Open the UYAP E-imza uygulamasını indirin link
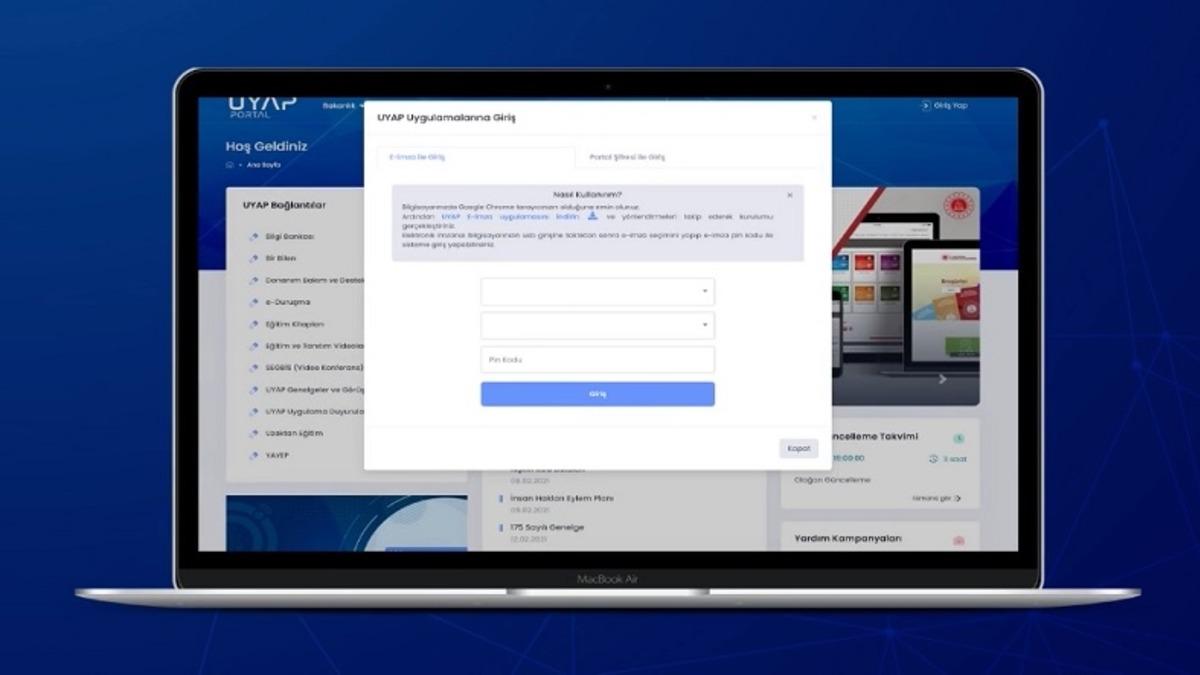Image resolution: width=1200 pixels, height=675 pixels. tap(510, 216)
